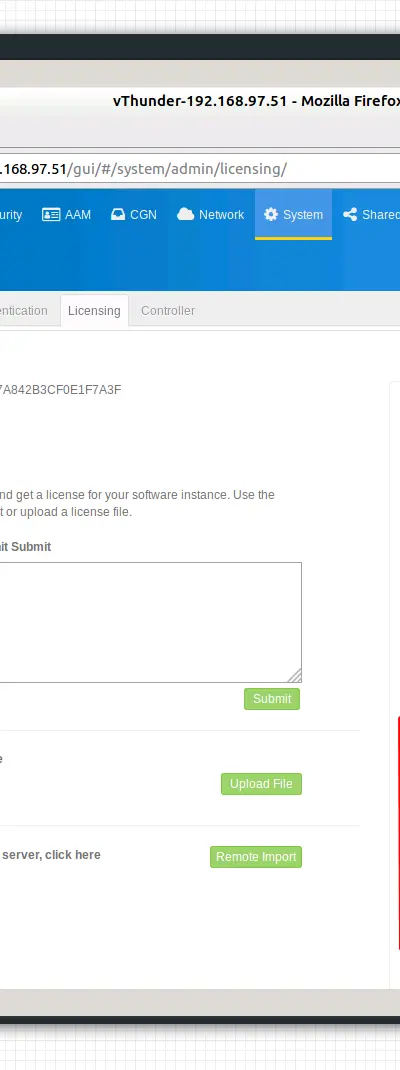This screenshot has width=400, height=1070.
Task: Open the partially visible Security menu
Action: [11, 214]
